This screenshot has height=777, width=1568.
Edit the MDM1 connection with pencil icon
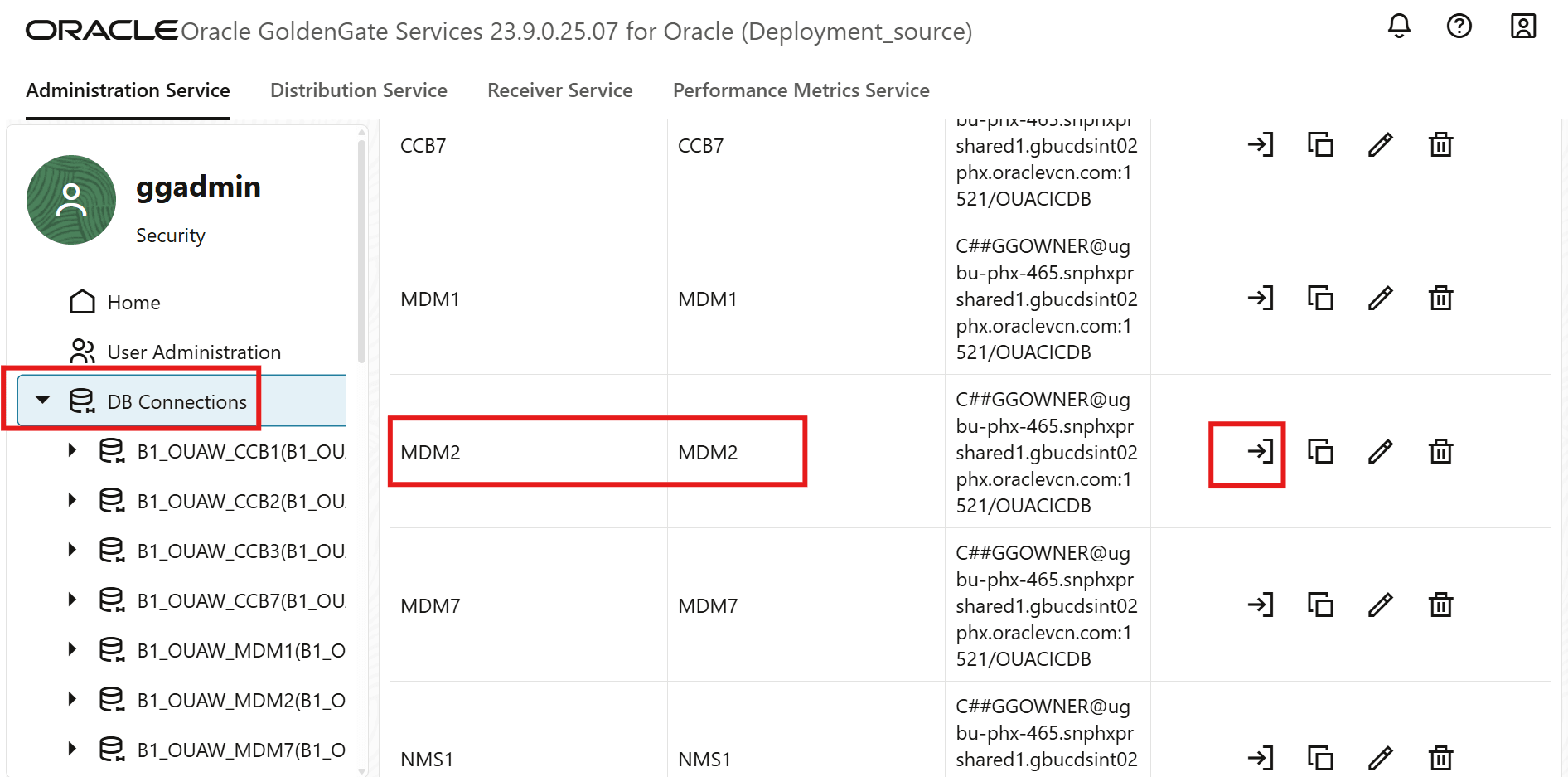[x=1380, y=298]
